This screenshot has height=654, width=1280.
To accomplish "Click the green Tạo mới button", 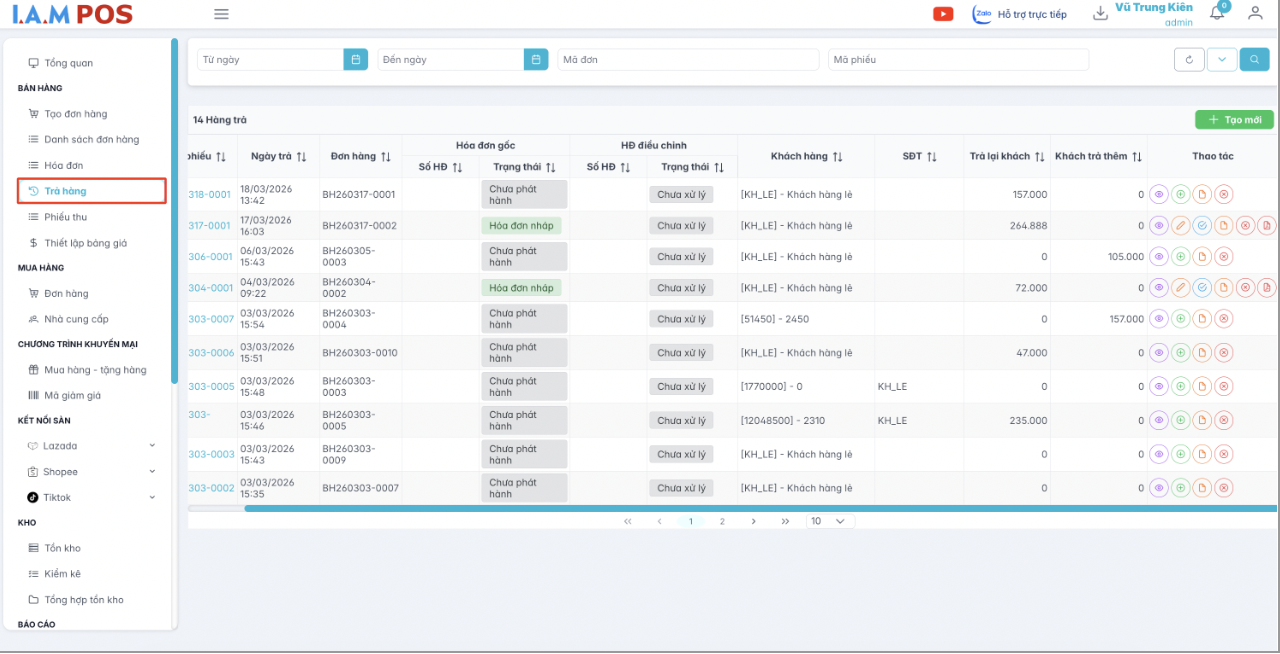I will tap(1234, 120).
